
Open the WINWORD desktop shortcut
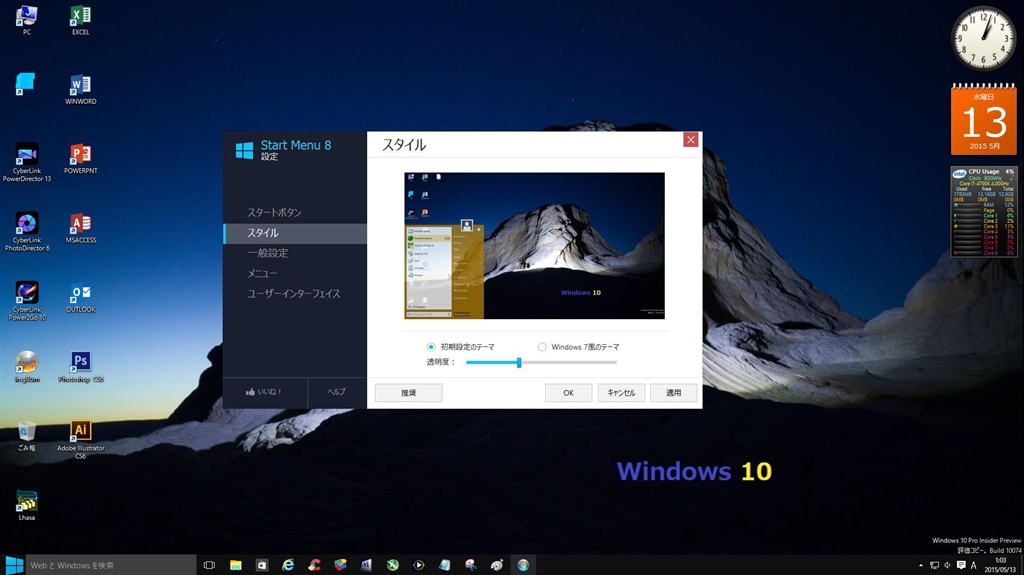point(80,90)
